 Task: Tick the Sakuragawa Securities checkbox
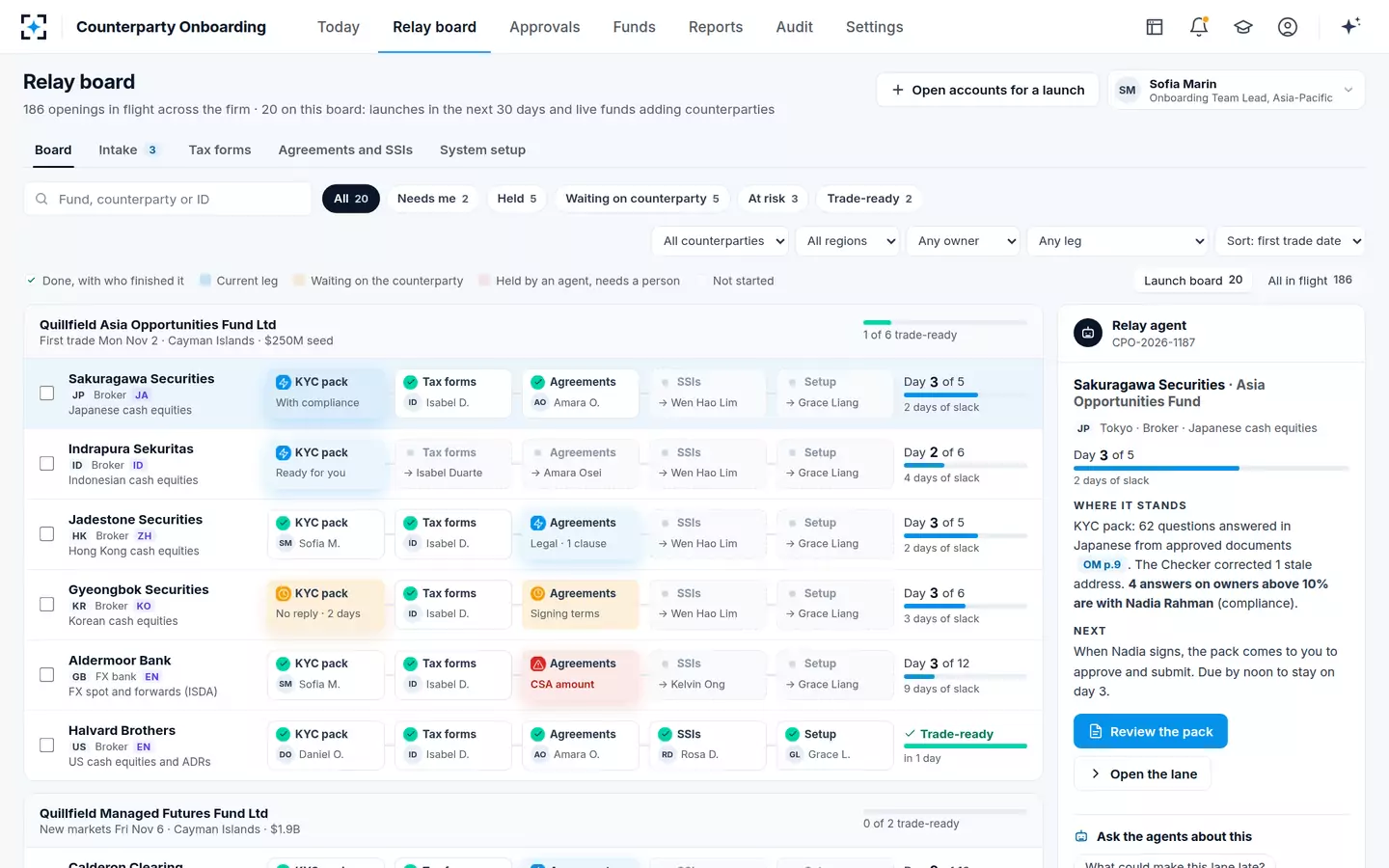click(x=46, y=393)
